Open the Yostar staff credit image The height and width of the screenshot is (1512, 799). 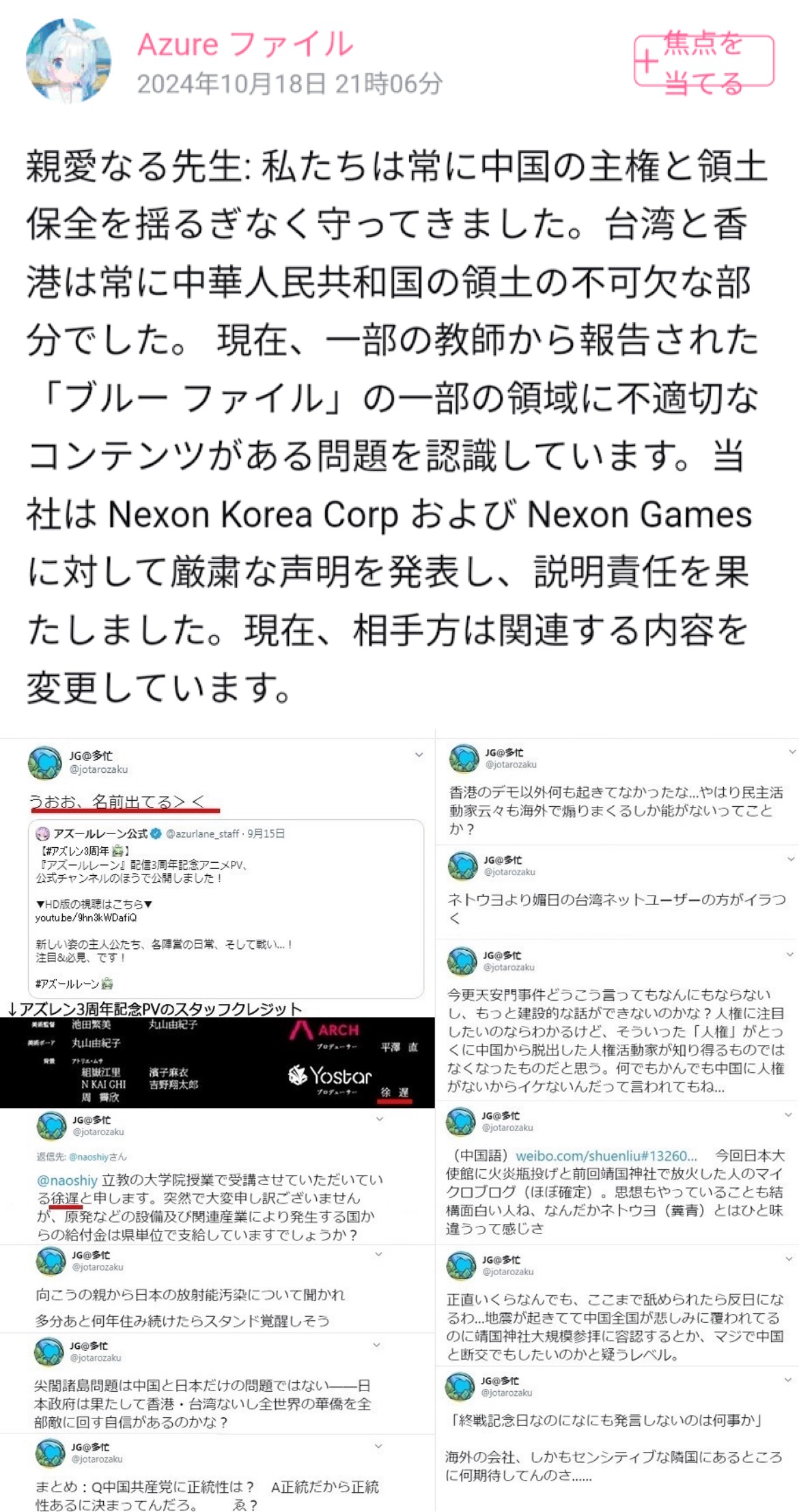[x=217, y=1062]
